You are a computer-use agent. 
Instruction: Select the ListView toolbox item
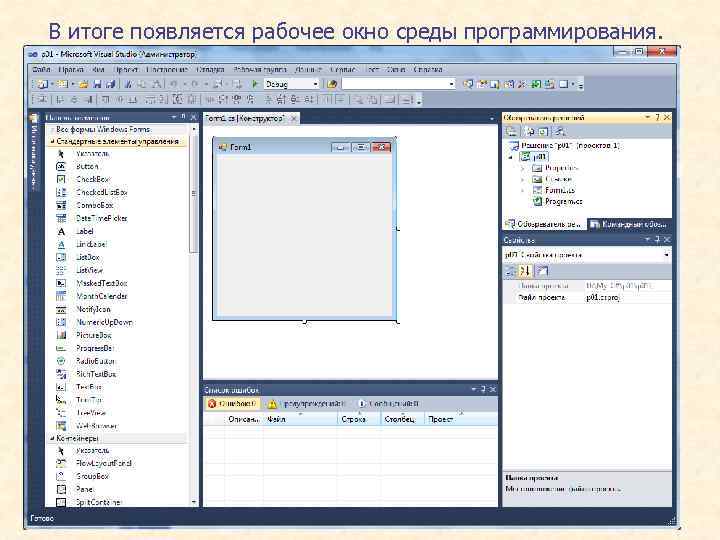pos(90,270)
